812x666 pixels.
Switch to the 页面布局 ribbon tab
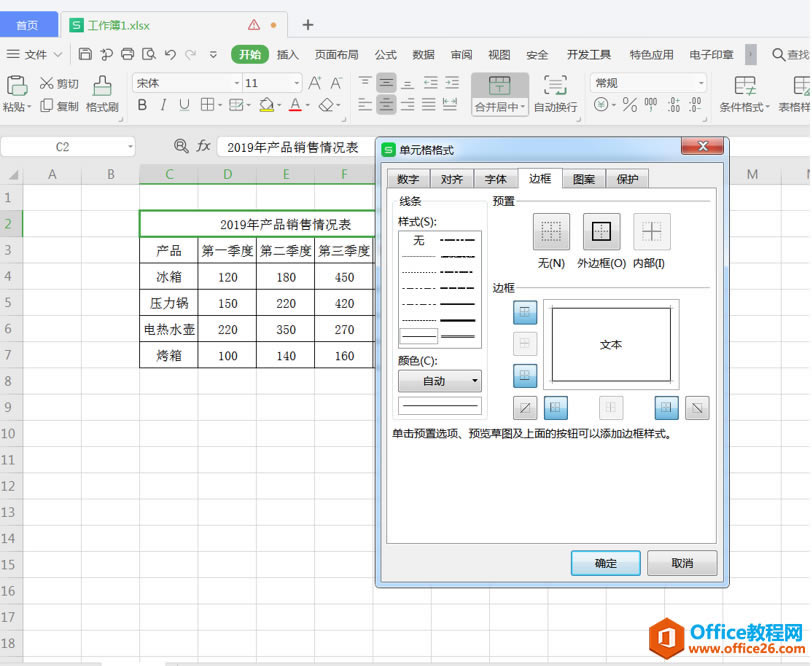(337, 54)
